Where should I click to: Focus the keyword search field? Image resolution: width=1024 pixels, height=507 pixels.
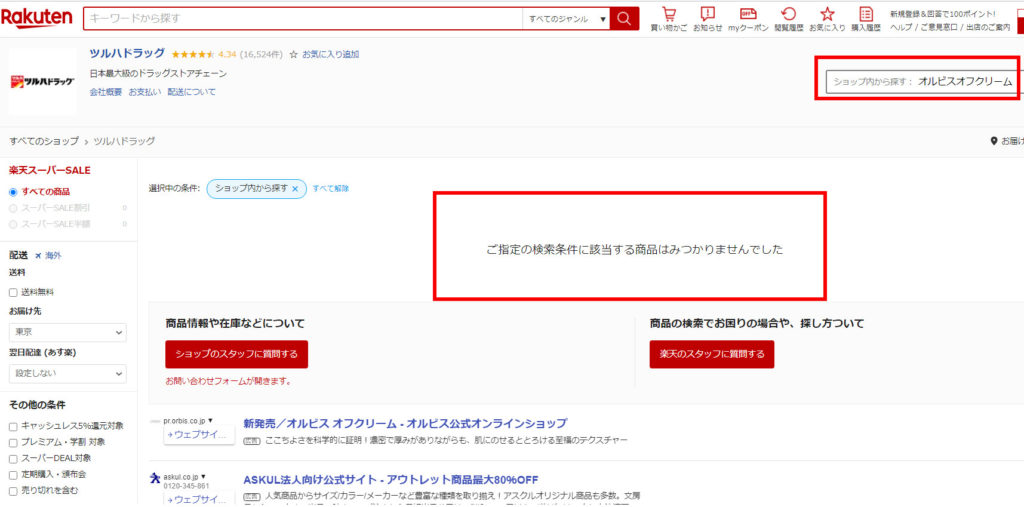tap(303, 19)
